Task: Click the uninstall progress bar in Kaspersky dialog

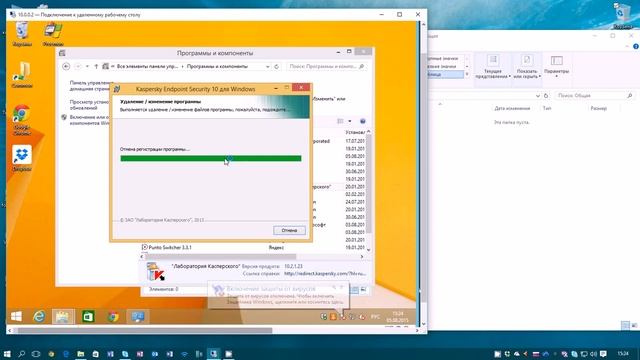Action: click(211, 158)
